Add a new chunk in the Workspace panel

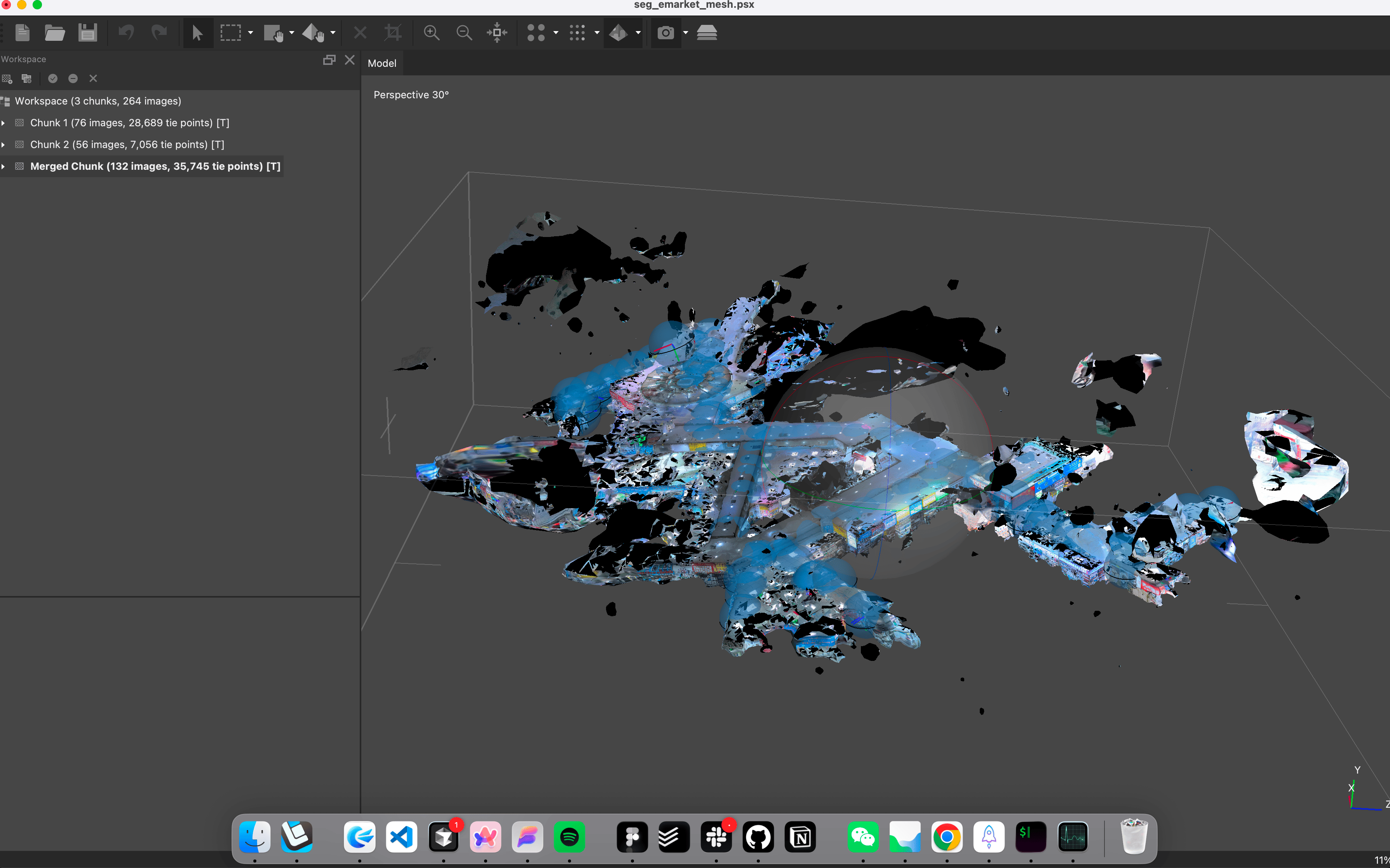[7, 78]
